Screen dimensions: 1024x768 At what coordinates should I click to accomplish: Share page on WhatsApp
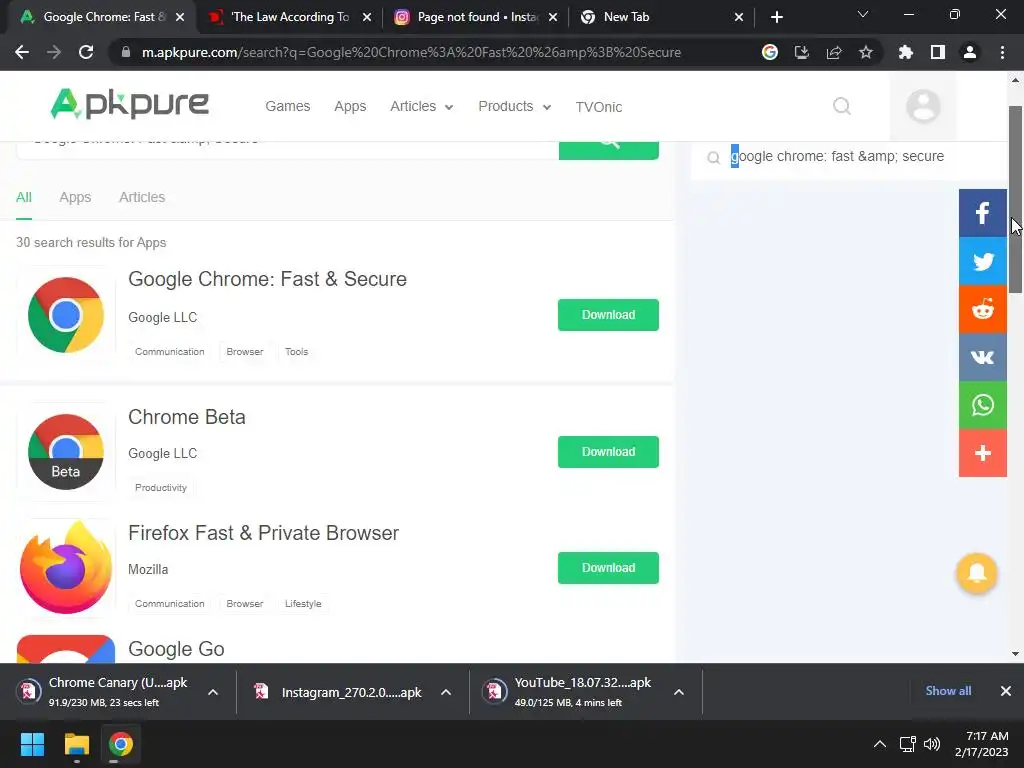(982, 405)
